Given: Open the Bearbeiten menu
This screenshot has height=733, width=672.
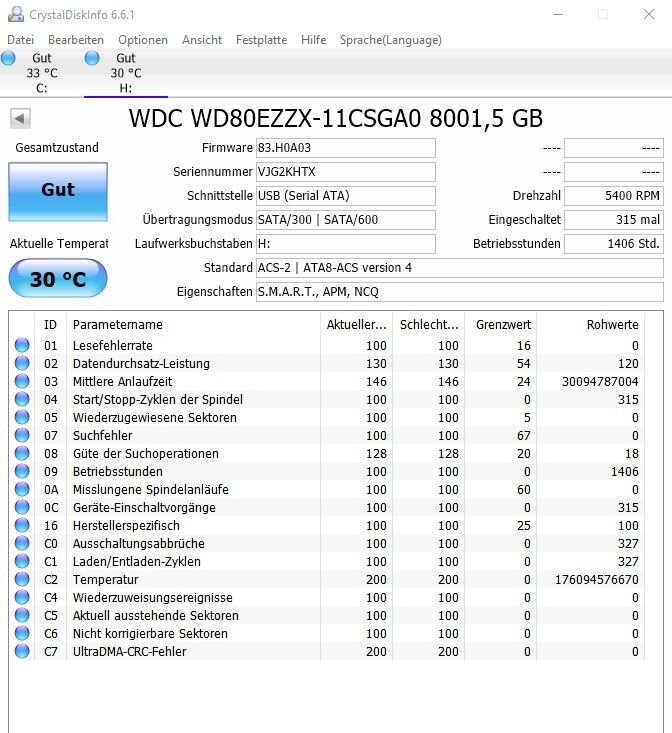Looking at the screenshot, I should click(x=76, y=40).
